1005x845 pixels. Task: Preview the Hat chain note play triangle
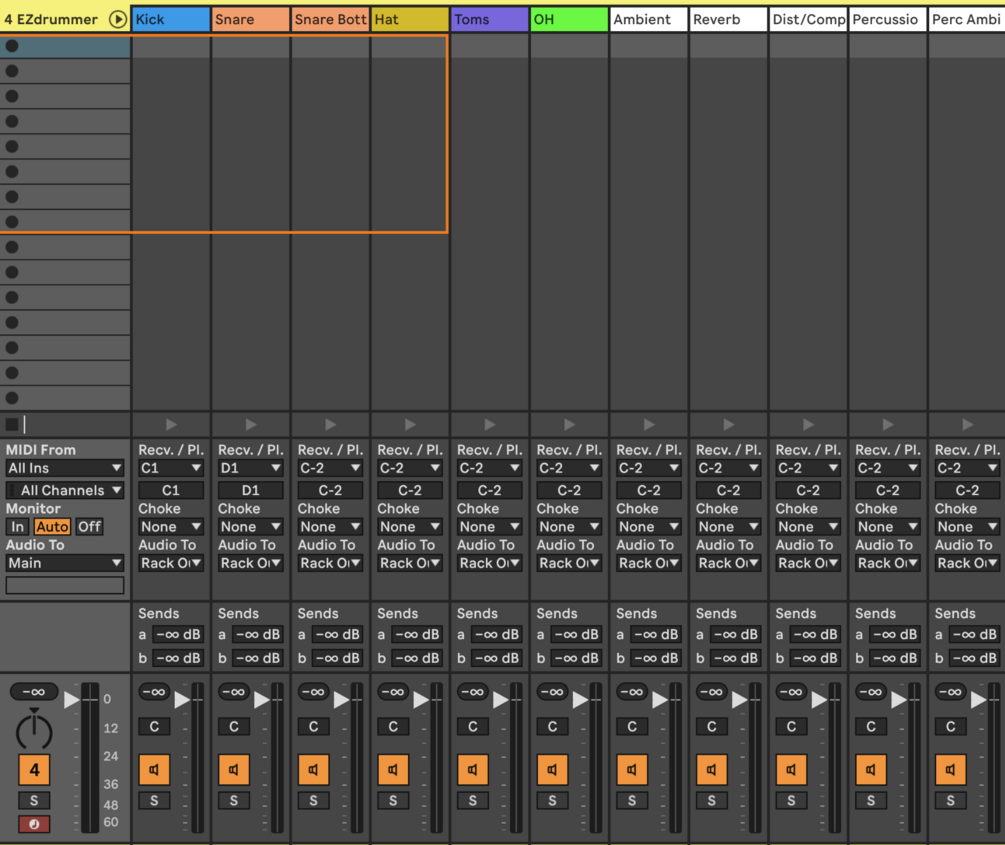click(x=410, y=424)
